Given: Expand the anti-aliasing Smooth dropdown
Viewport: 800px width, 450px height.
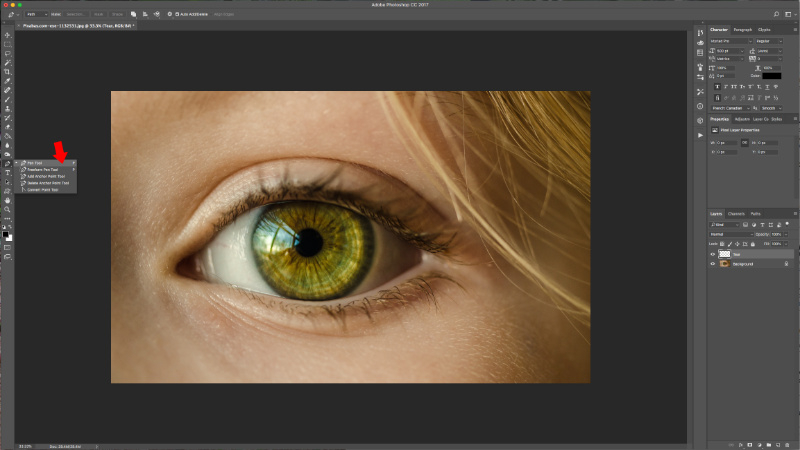Looking at the screenshot, I should pos(773,107).
